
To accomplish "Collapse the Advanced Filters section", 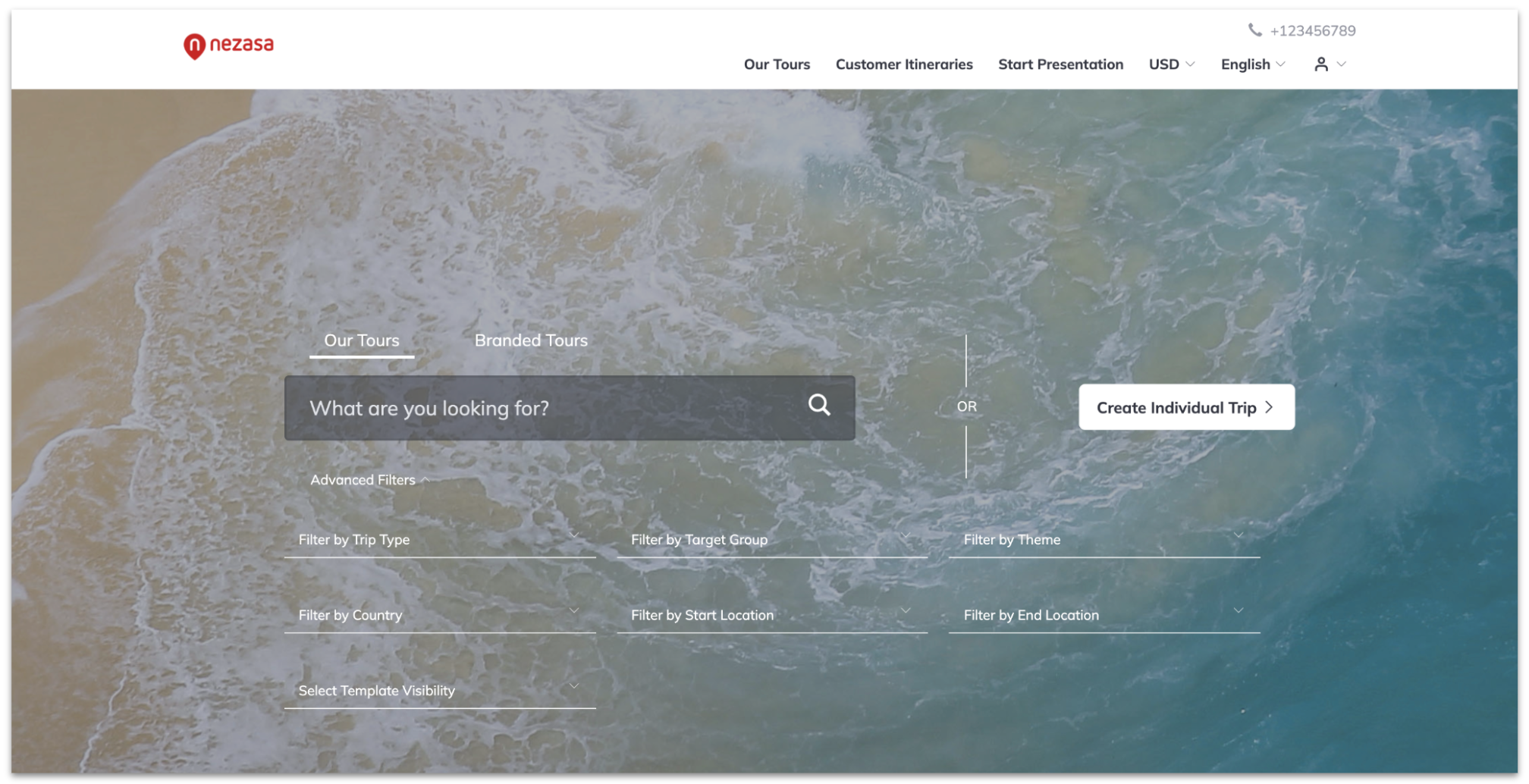I will coord(369,480).
